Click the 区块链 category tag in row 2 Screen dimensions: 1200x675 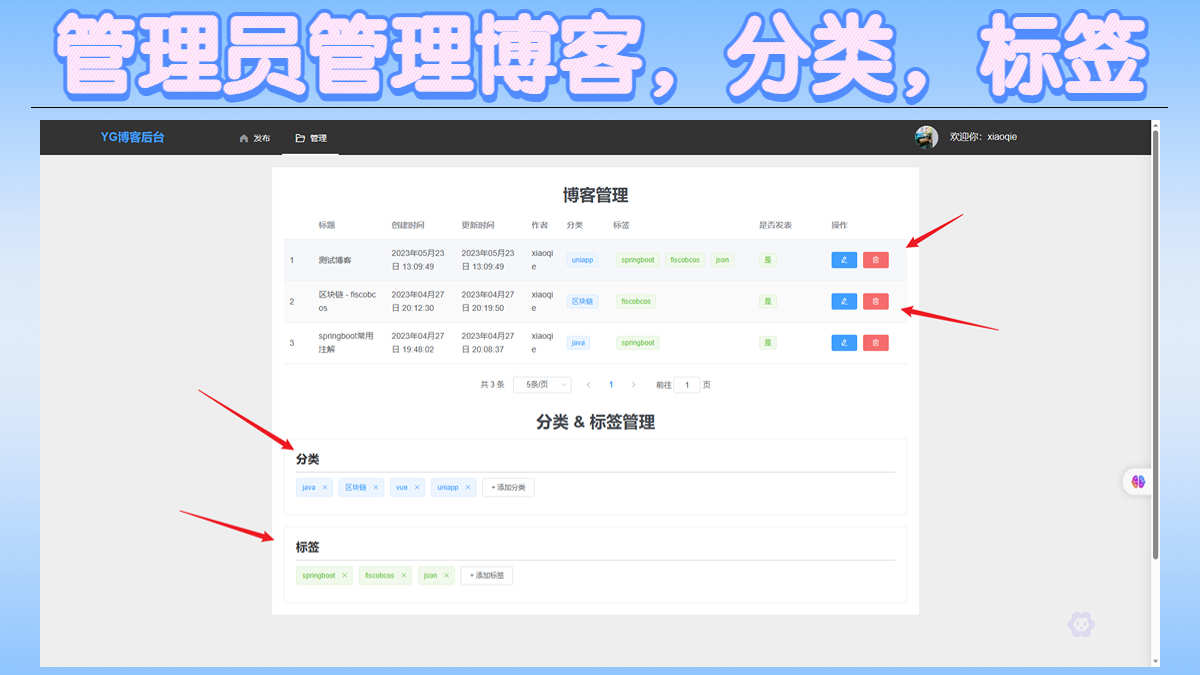(x=582, y=301)
